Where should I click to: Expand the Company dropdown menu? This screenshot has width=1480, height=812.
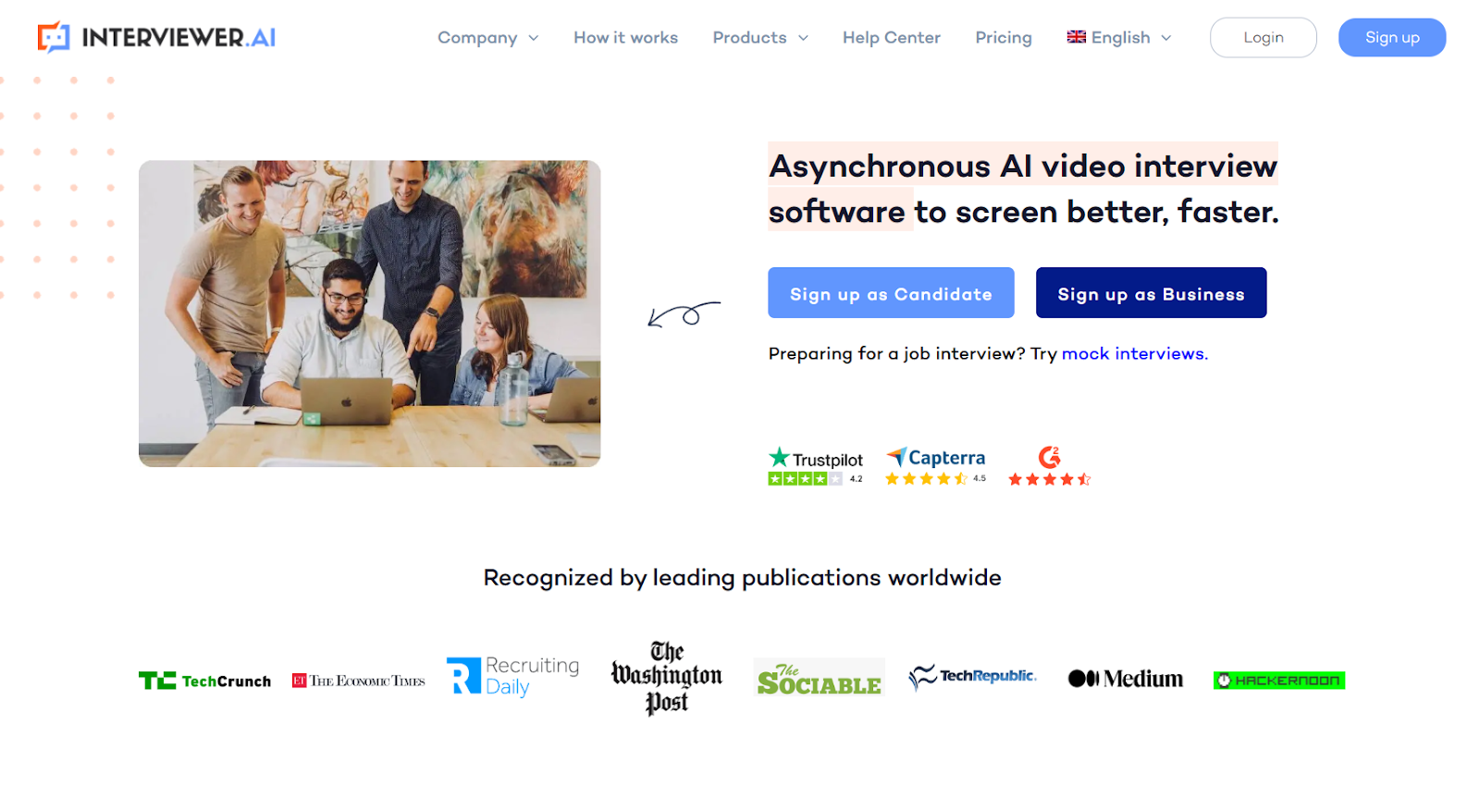(x=487, y=38)
